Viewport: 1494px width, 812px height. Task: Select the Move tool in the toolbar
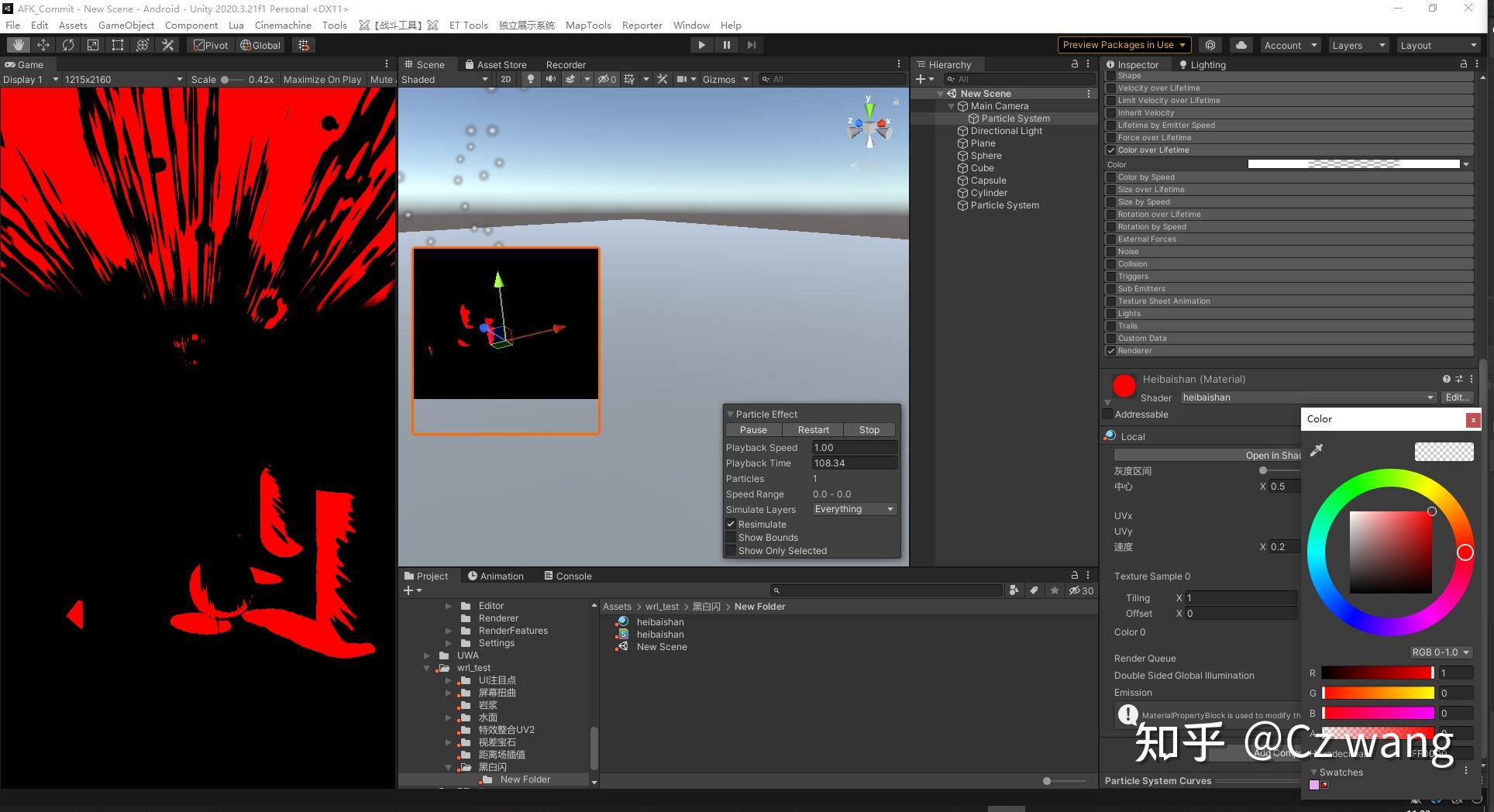point(43,44)
